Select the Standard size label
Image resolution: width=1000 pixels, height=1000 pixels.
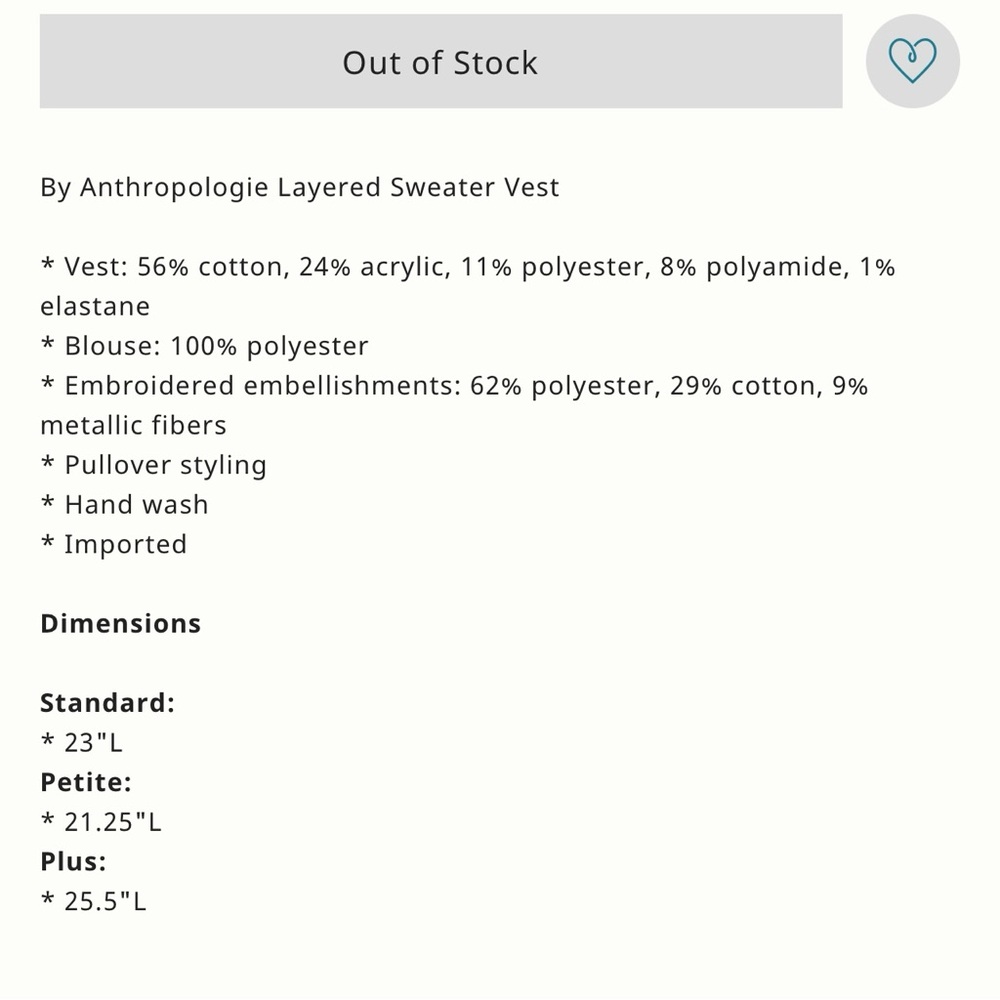107,703
